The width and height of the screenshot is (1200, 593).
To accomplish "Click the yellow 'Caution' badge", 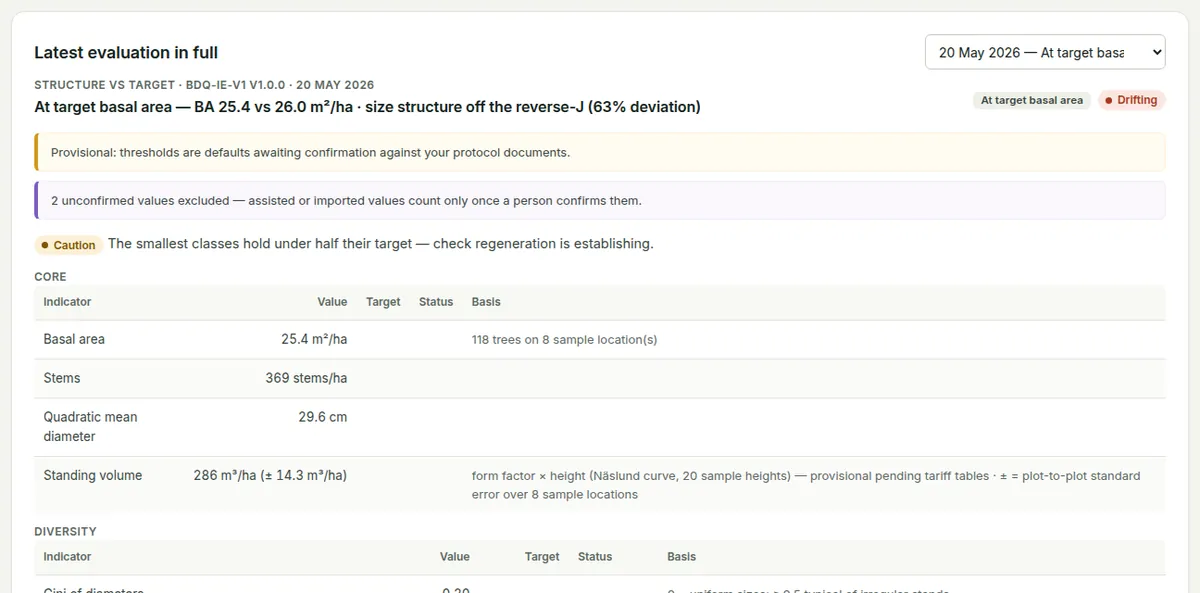I will point(68,245).
